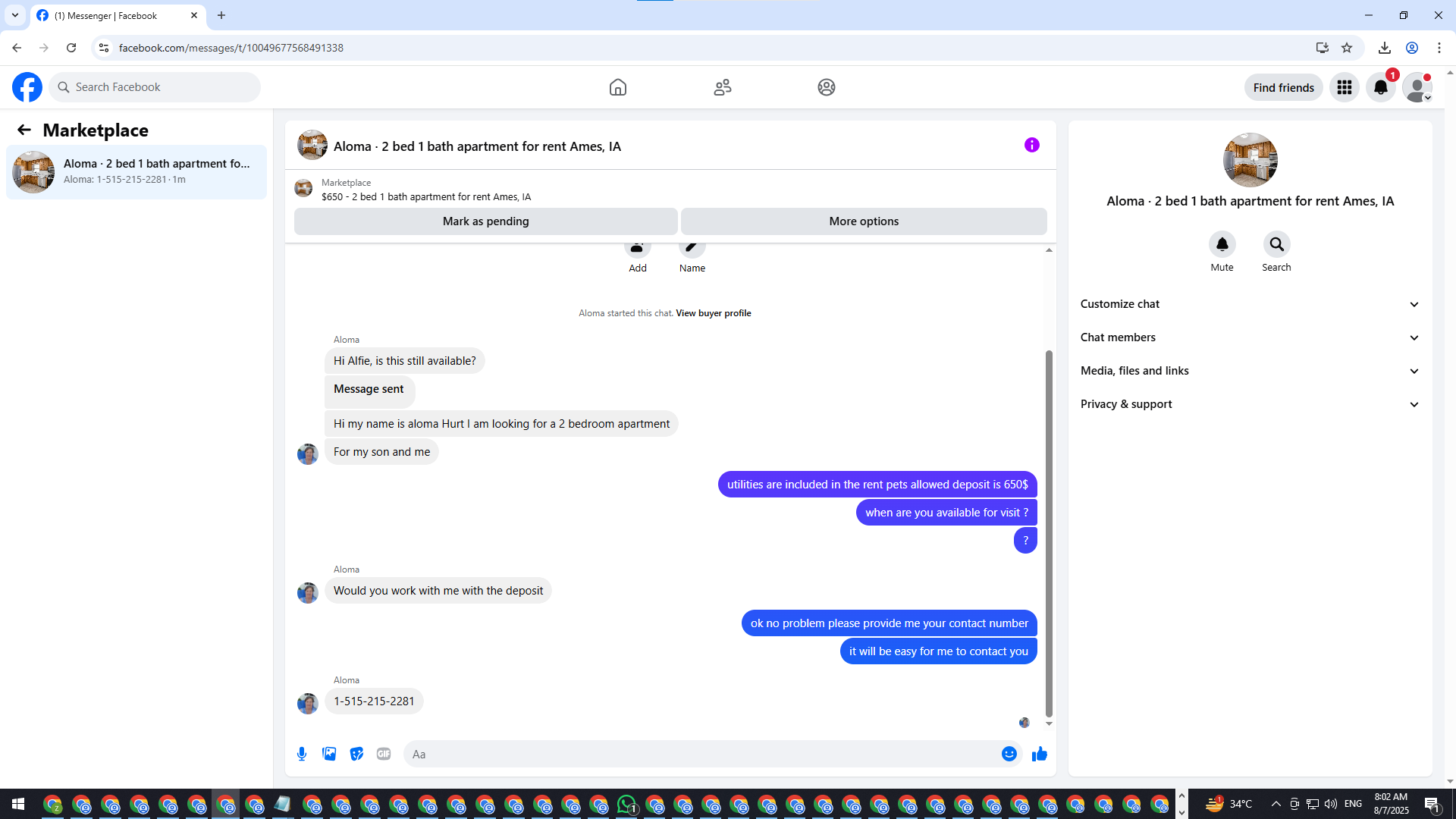
Task: Open the taskbar clock showing 8:02 AM
Action: coord(1392,804)
